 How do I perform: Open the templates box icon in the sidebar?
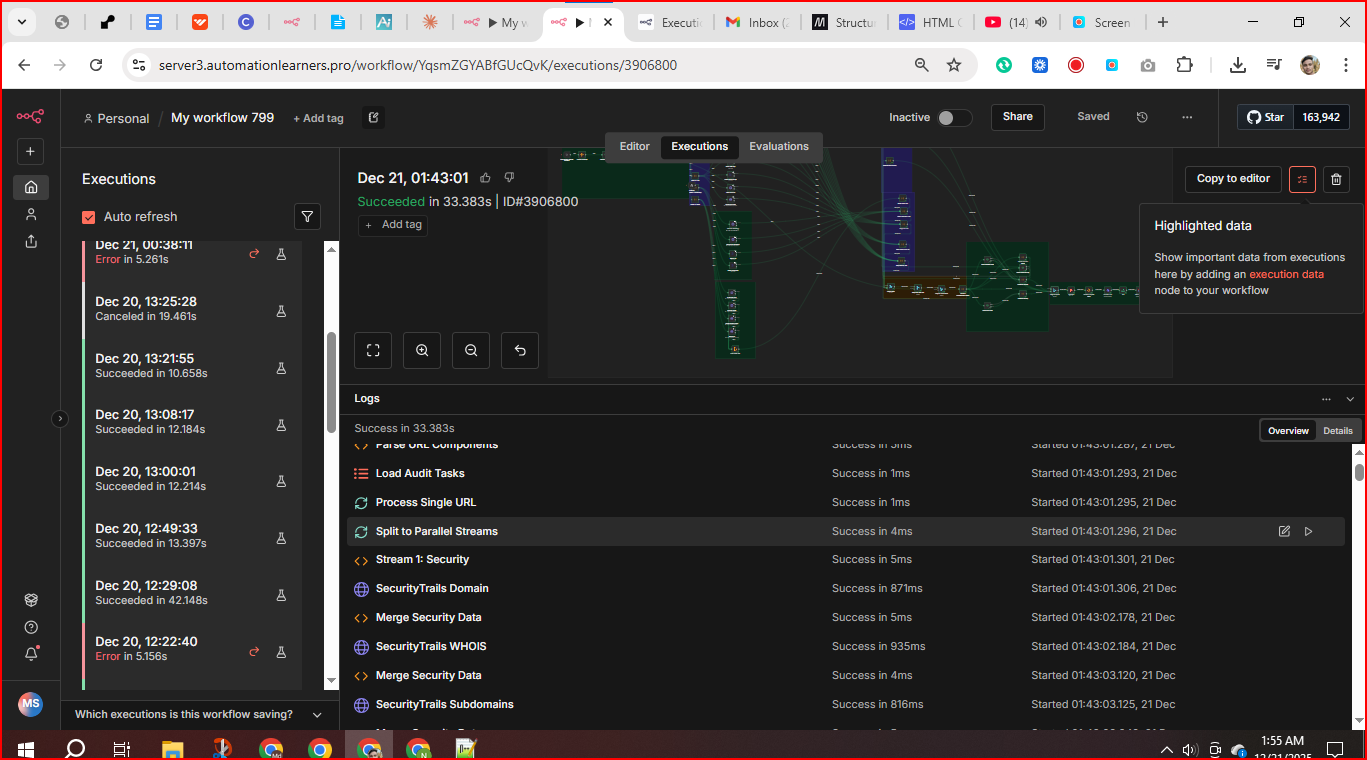31,600
